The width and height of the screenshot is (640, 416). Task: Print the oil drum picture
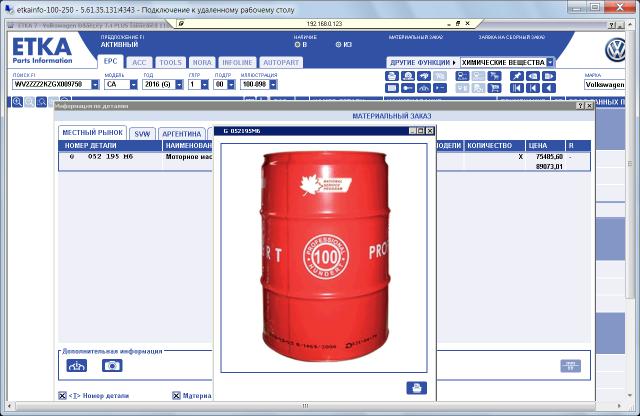pos(417,388)
